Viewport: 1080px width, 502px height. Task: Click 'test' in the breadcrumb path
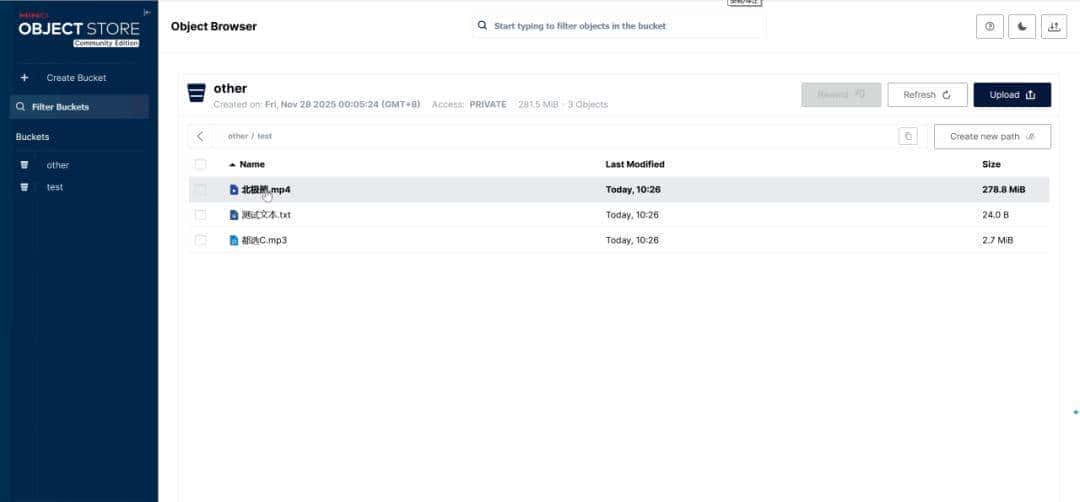click(264, 136)
